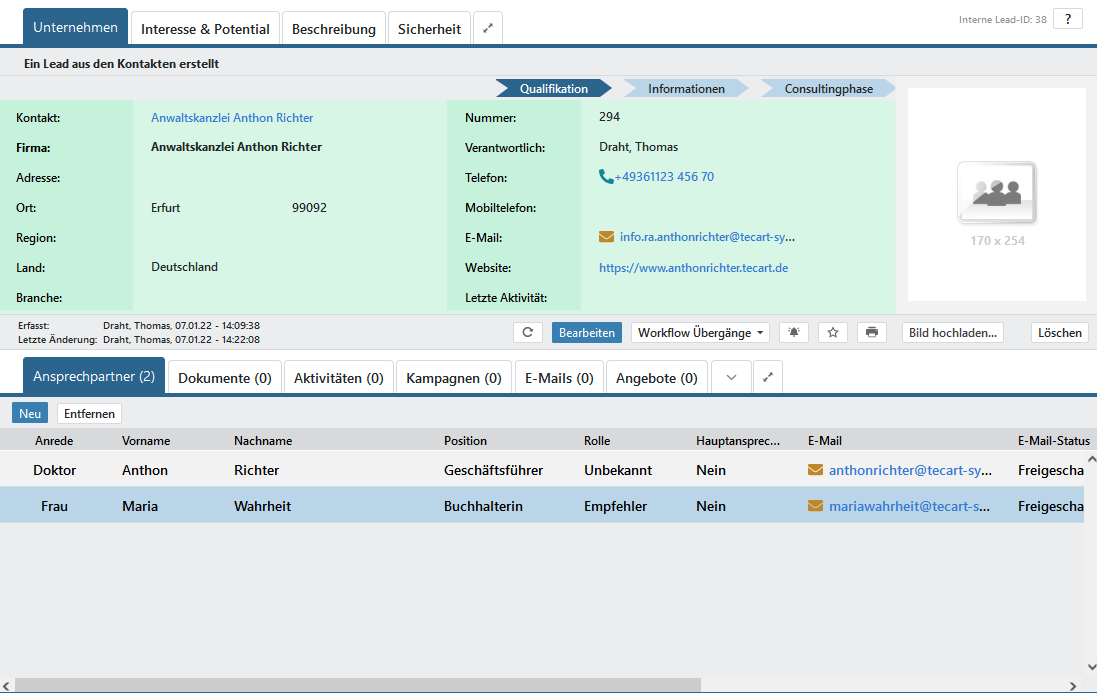This screenshot has width=1097, height=693.
Task: Click the refresh icon button
Action: click(527, 333)
